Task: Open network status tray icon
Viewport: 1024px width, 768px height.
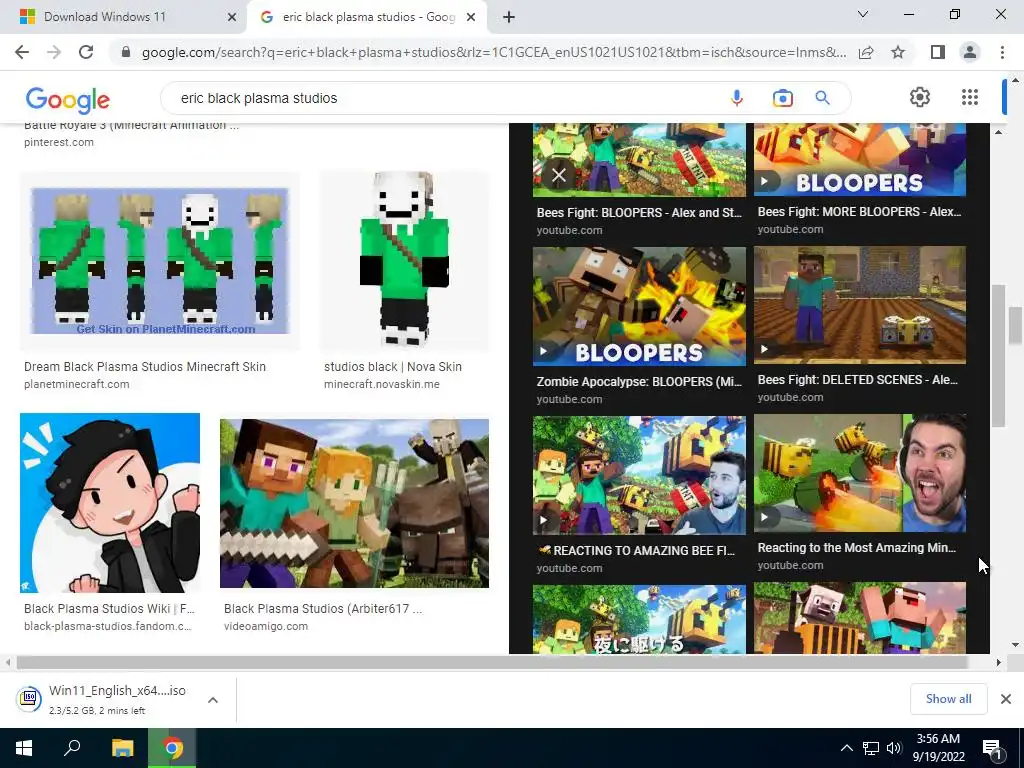Action: tap(871, 748)
